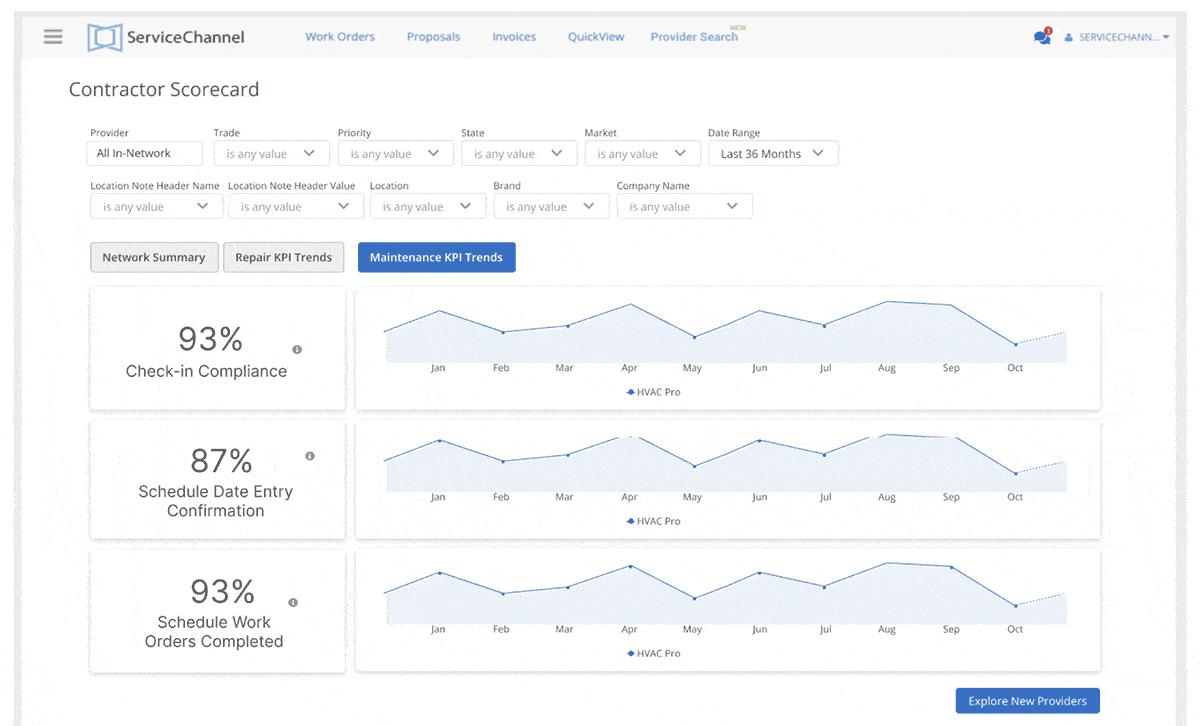Screen dimensions: 1200x726
Task: Select the Repair KPI Trends tab
Action: (x=283, y=257)
